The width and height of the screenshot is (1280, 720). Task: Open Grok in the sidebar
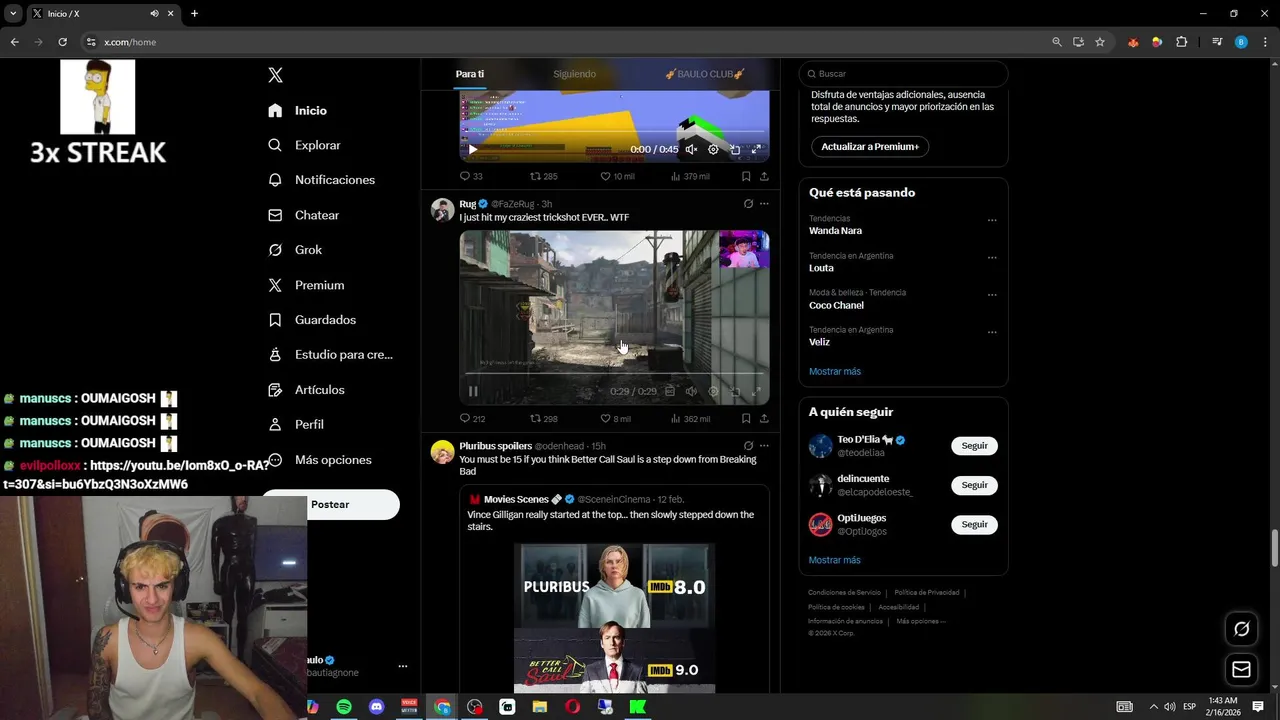[295, 250]
